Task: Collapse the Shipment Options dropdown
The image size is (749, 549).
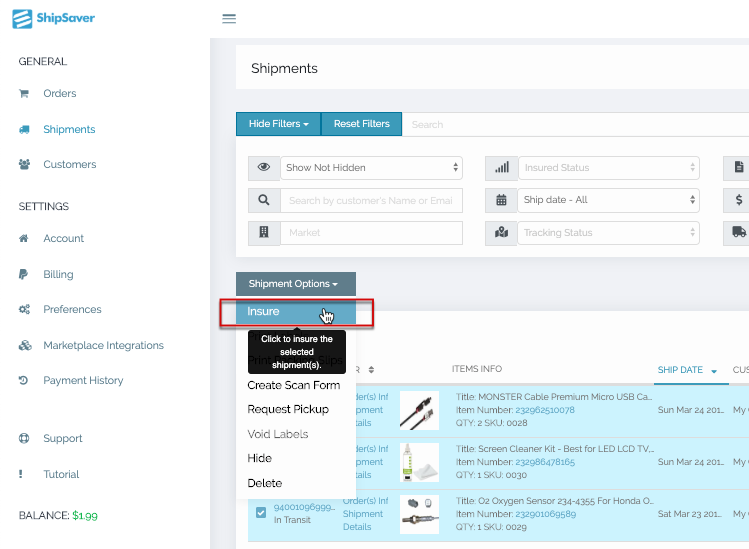Action: tap(296, 284)
